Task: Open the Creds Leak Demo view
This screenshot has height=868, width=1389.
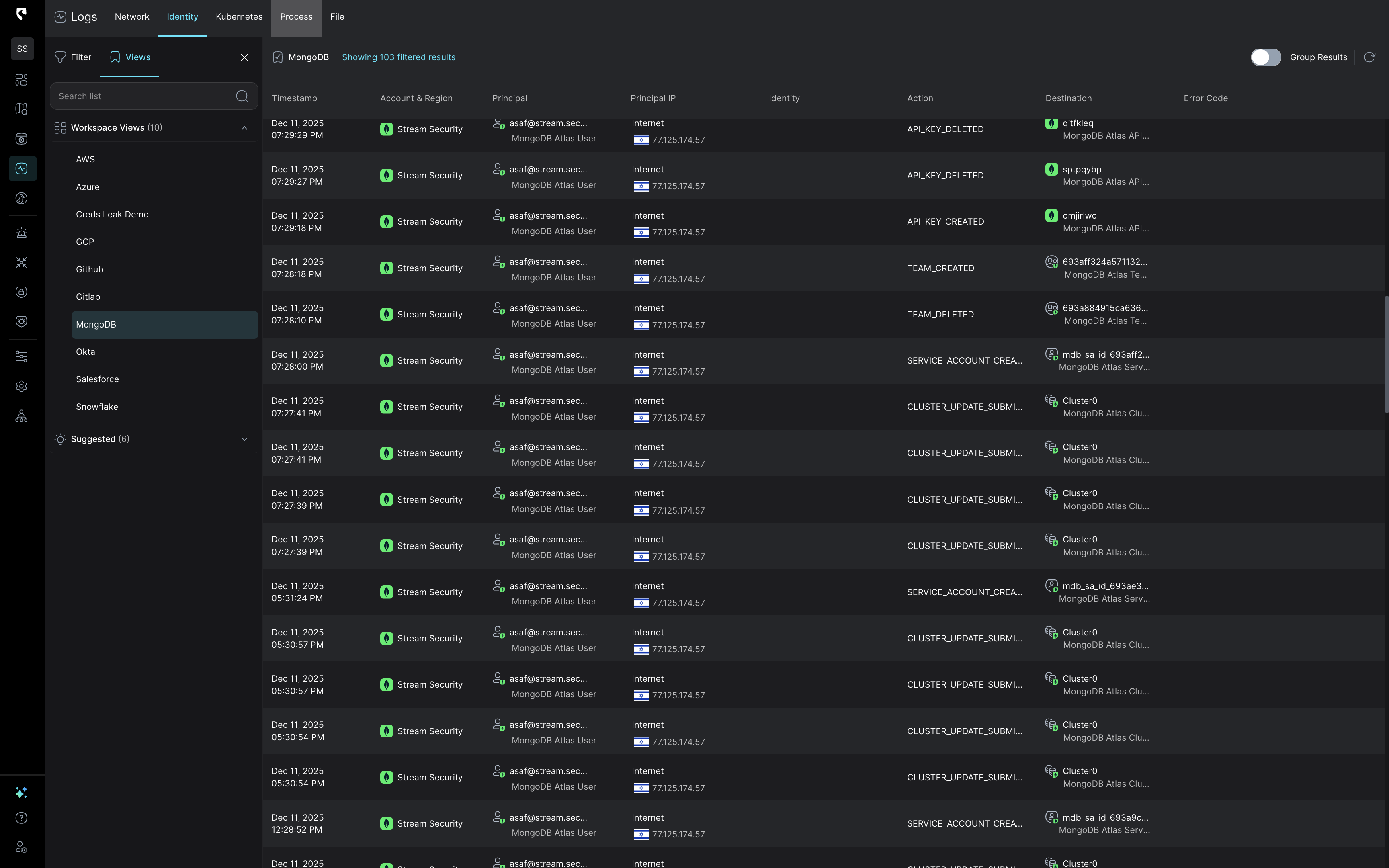Action: pyautogui.click(x=112, y=215)
